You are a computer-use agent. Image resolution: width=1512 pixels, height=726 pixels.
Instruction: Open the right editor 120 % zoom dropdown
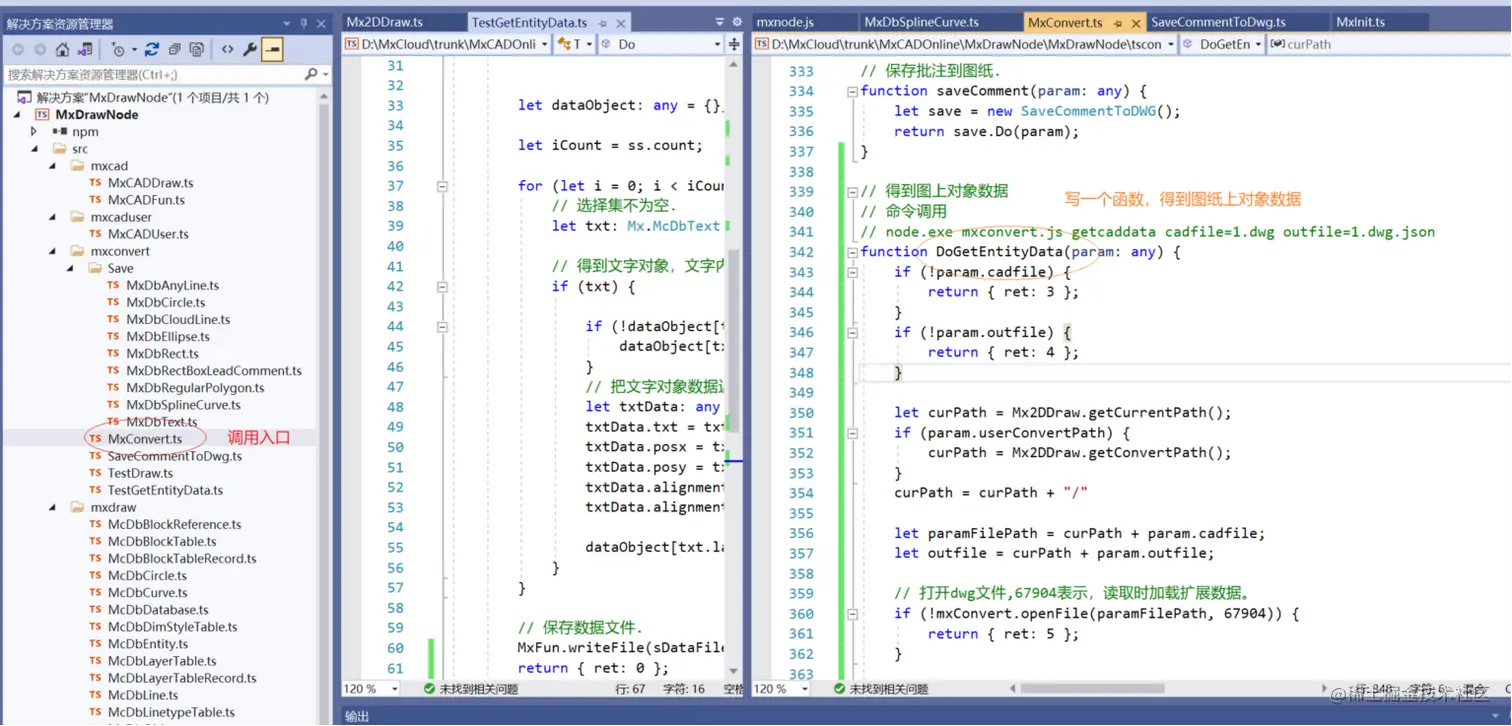click(x=804, y=689)
